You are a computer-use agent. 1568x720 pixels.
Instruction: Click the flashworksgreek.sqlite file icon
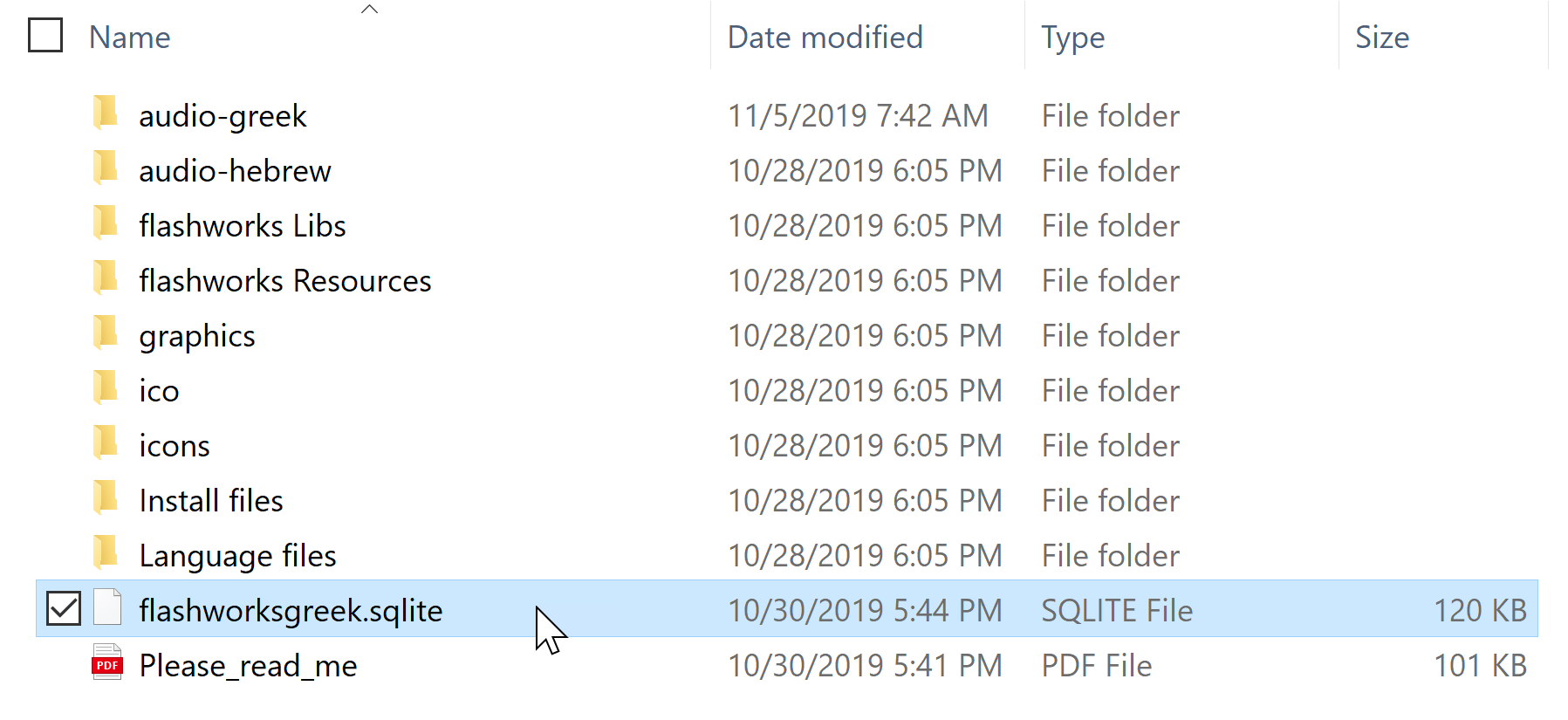[x=107, y=608]
